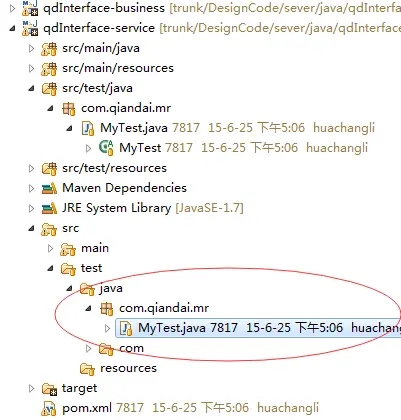
Task: Click the qdInterface-service Maven project icon
Action: pyautogui.click(x=30, y=28)
